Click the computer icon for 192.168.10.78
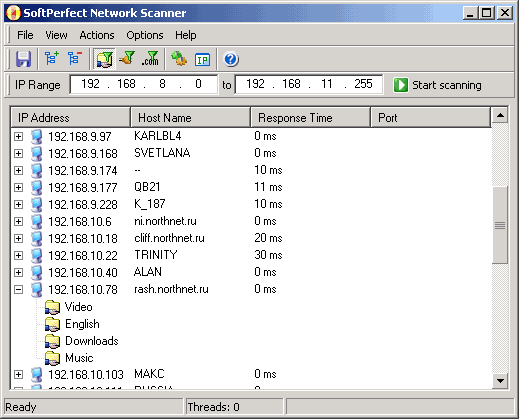Screen dimensions: 519x419 (36, 289)
